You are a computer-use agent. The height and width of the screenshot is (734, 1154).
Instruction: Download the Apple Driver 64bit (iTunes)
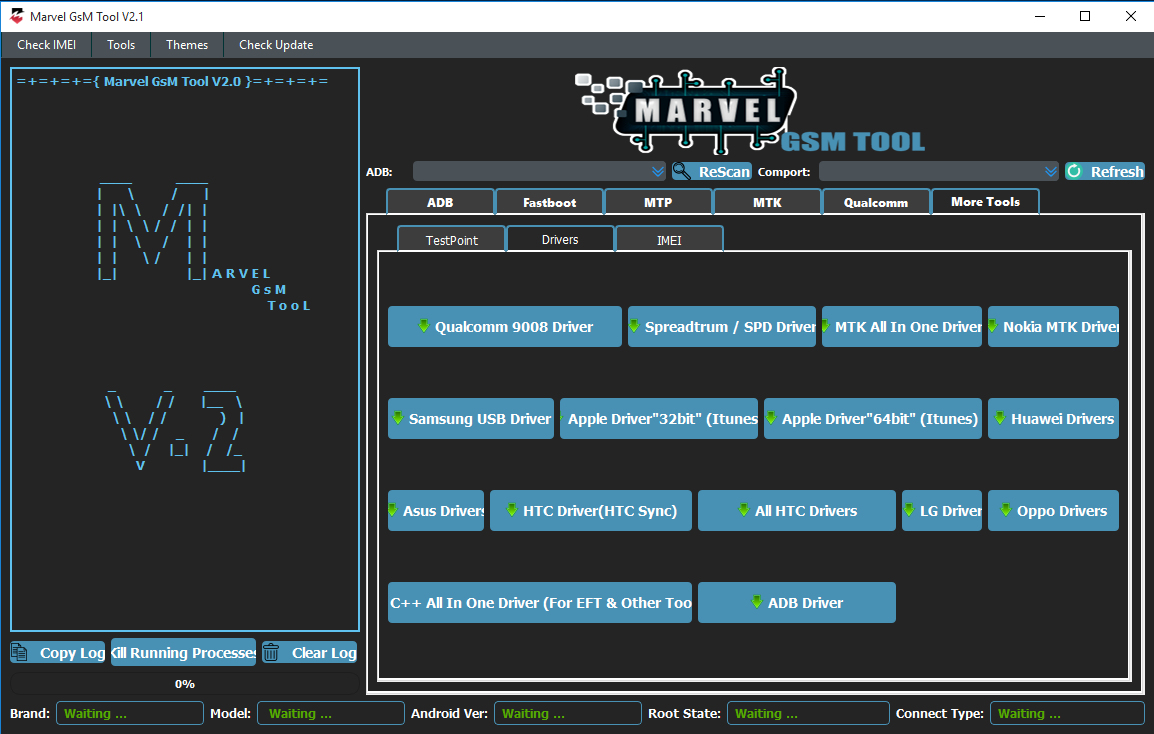click(873, 419)
